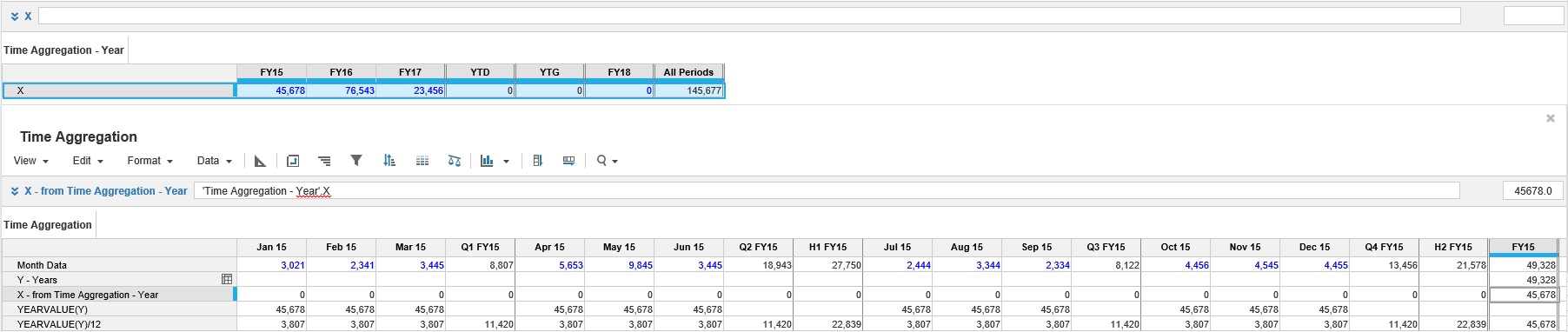1568x332 pixels.
Task: Click the Month Data value 3,021
Action: click(x=271, y=265)
